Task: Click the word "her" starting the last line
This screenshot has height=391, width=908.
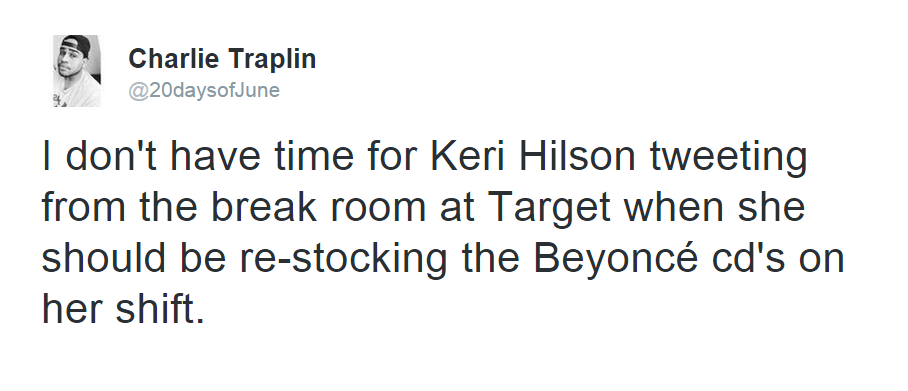Action: coord(72,308)
